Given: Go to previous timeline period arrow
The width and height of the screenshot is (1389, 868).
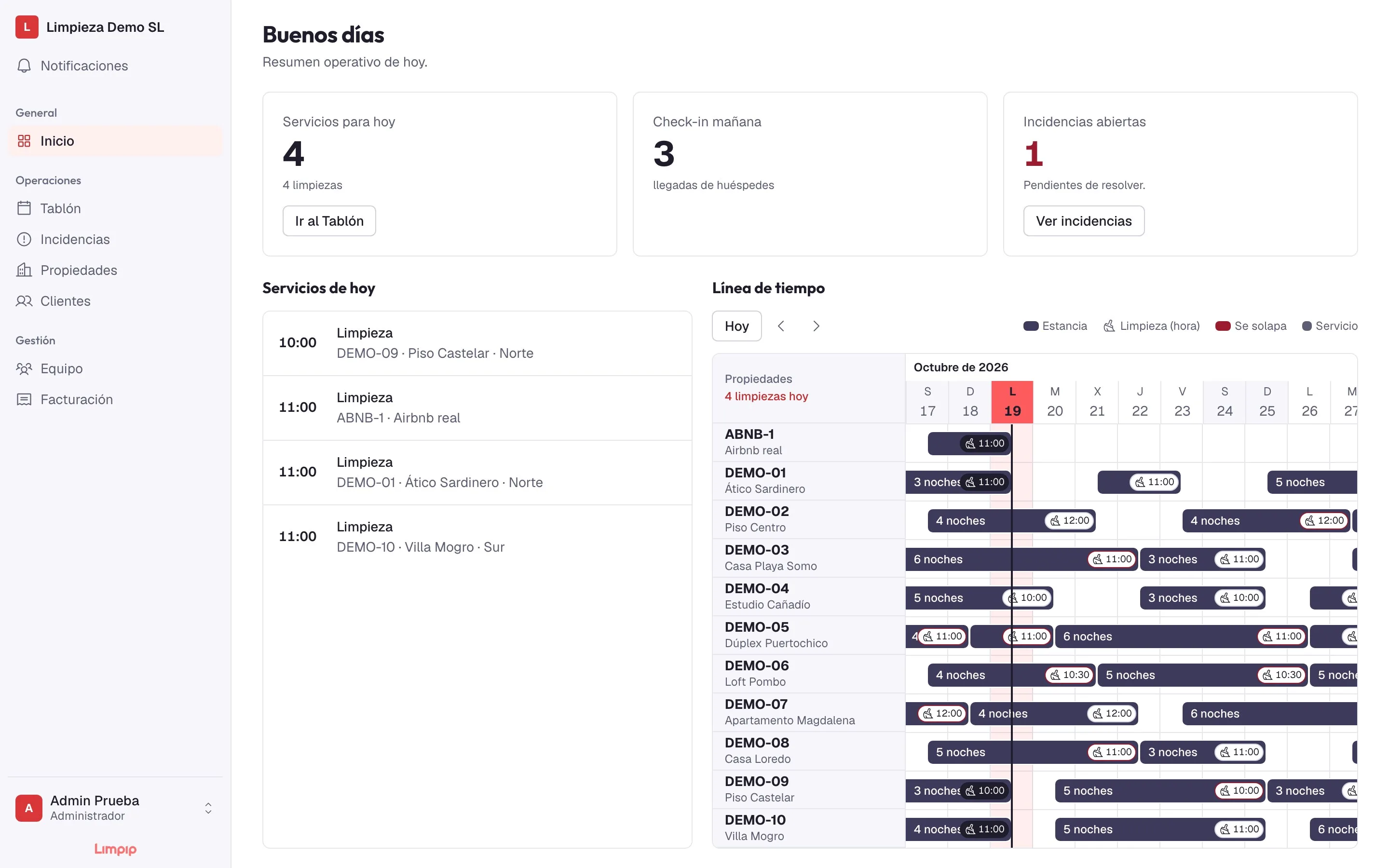Looking at the screenshot, I should 781,326.
